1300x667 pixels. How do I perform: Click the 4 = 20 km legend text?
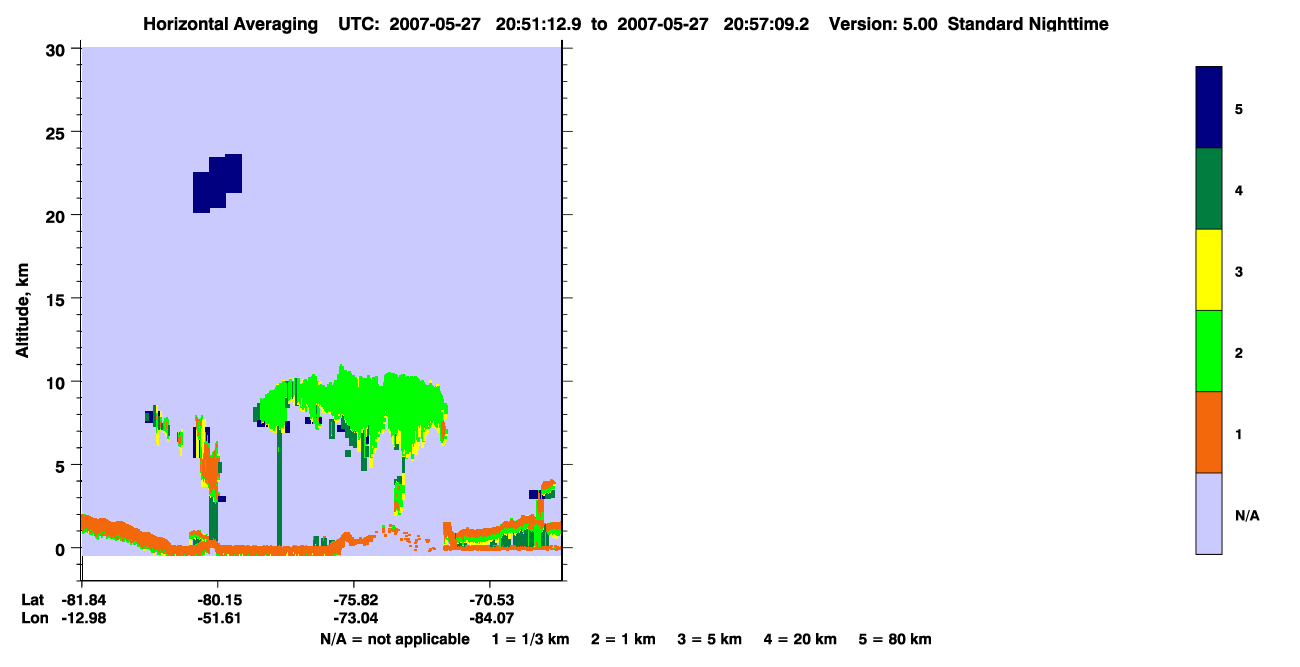pos(801,639)
